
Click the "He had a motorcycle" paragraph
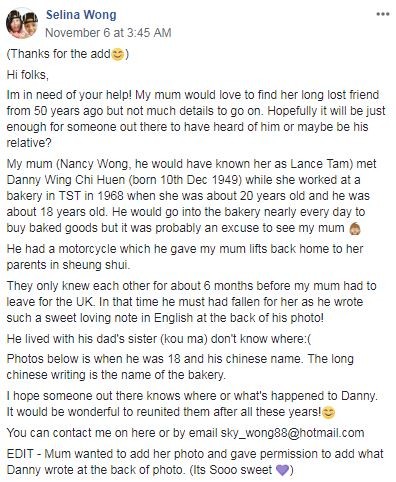point(185,257)
